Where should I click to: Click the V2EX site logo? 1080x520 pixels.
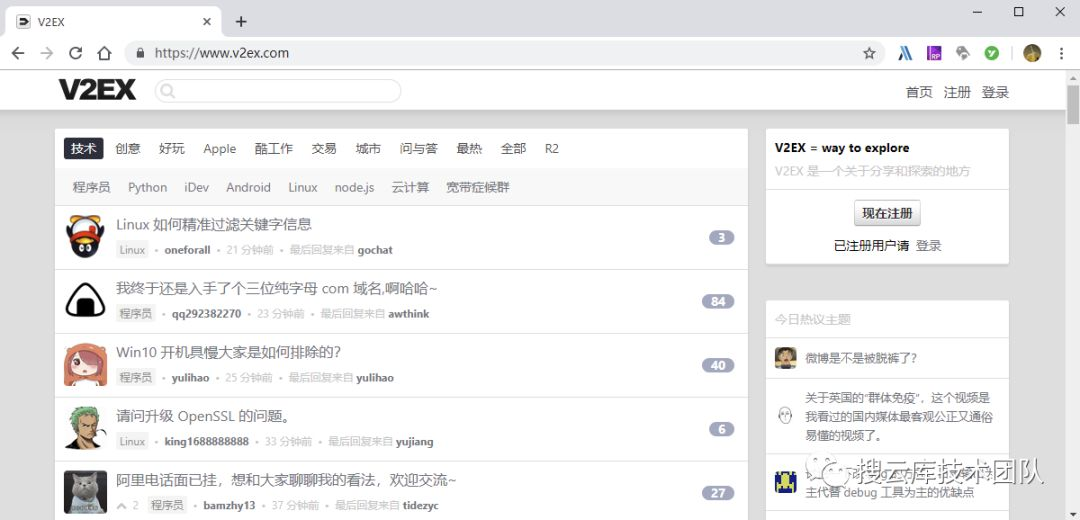[97, 90]
